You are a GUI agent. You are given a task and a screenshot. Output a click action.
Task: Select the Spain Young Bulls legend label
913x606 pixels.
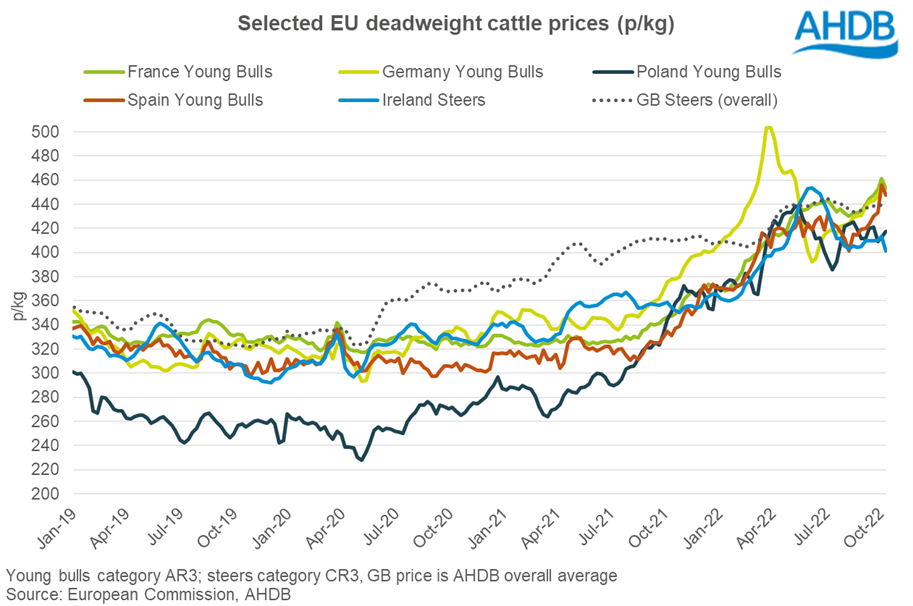(x=195, y=100)
